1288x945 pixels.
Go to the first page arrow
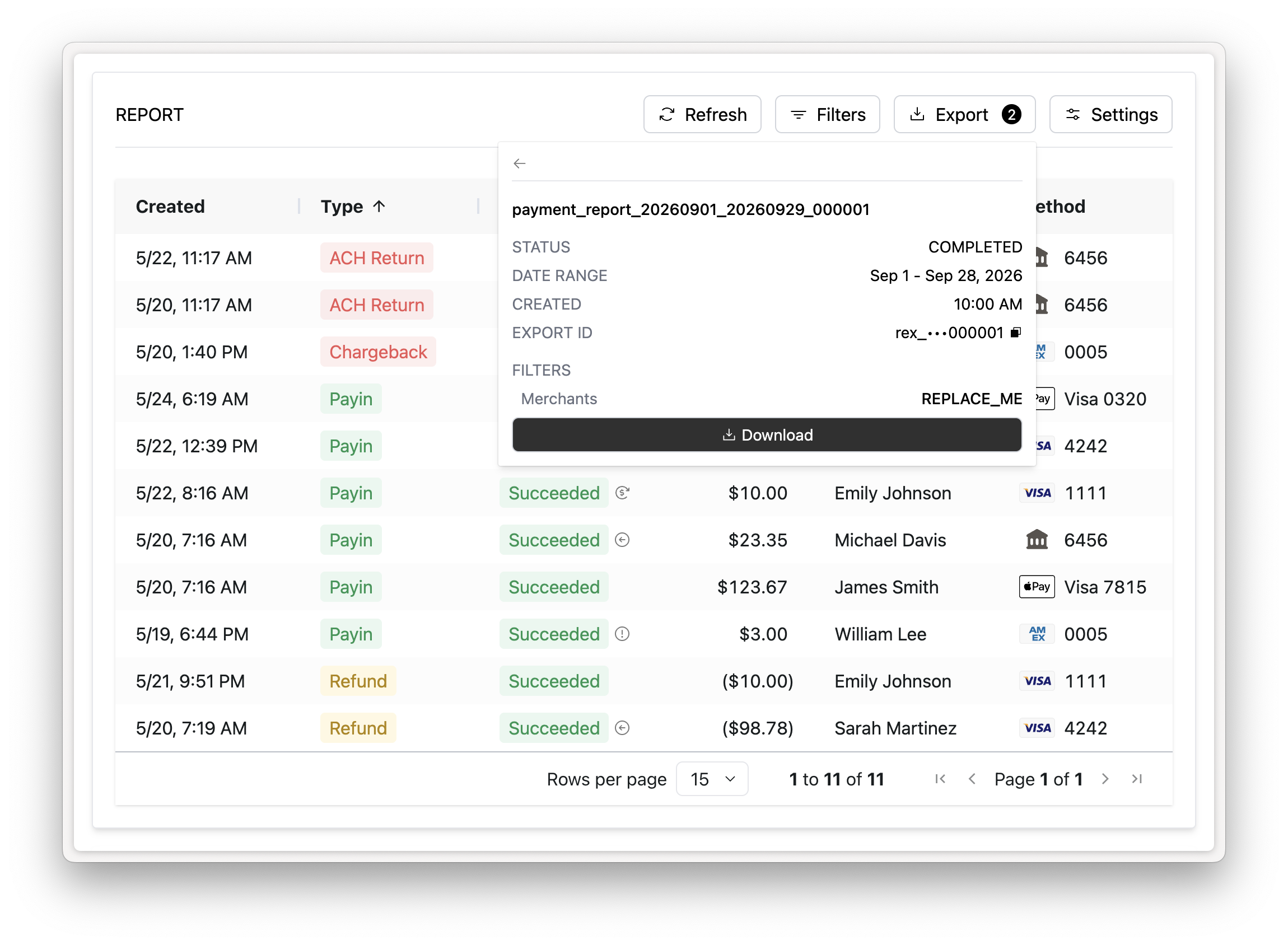click(x=941, y=780)
